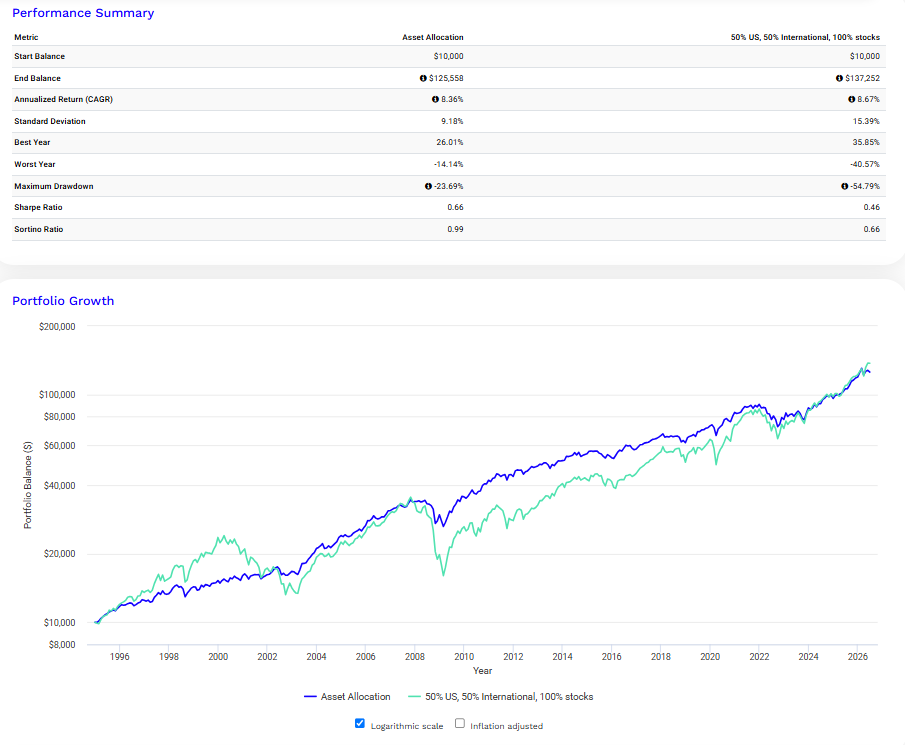This screenshot has width=905, height=745.
Task: Click the -40.57% worst year value
Action: pyautogui.click(x=865, y=164)
